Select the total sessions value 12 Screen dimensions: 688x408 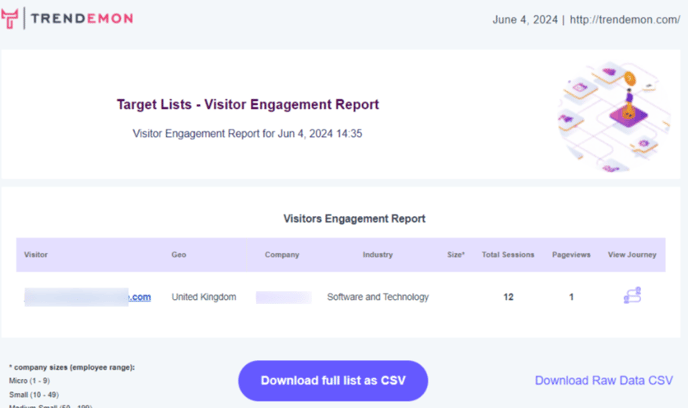point(508,297)
